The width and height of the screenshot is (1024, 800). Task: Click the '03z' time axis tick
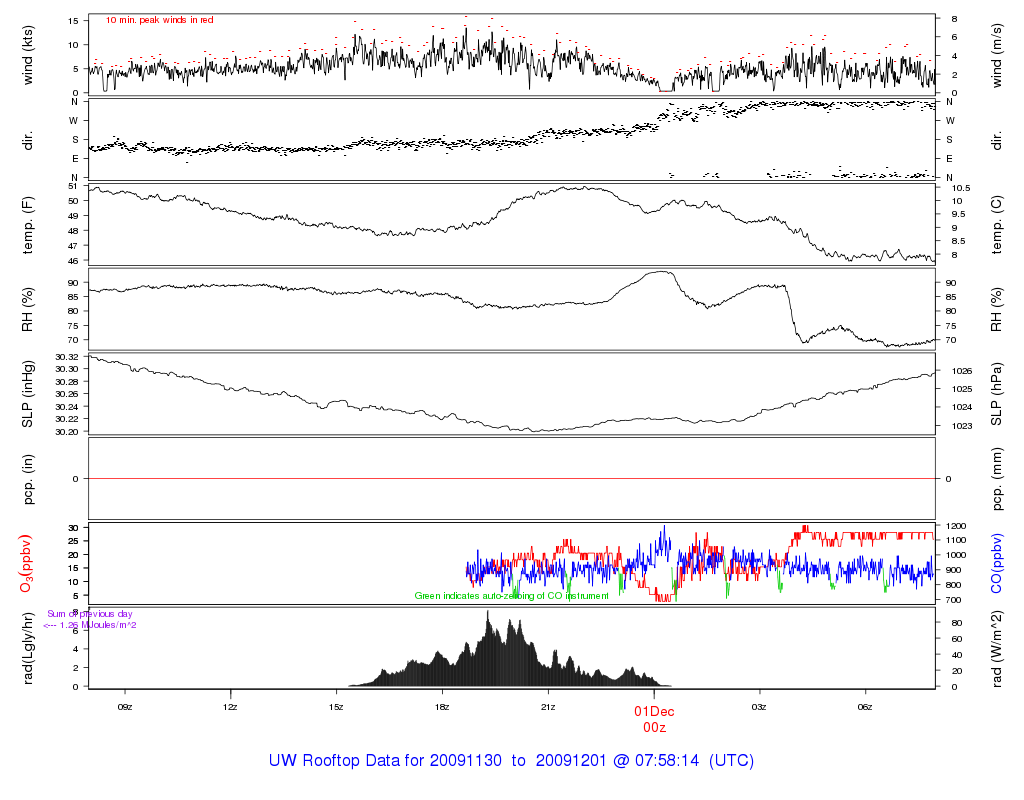759,707
